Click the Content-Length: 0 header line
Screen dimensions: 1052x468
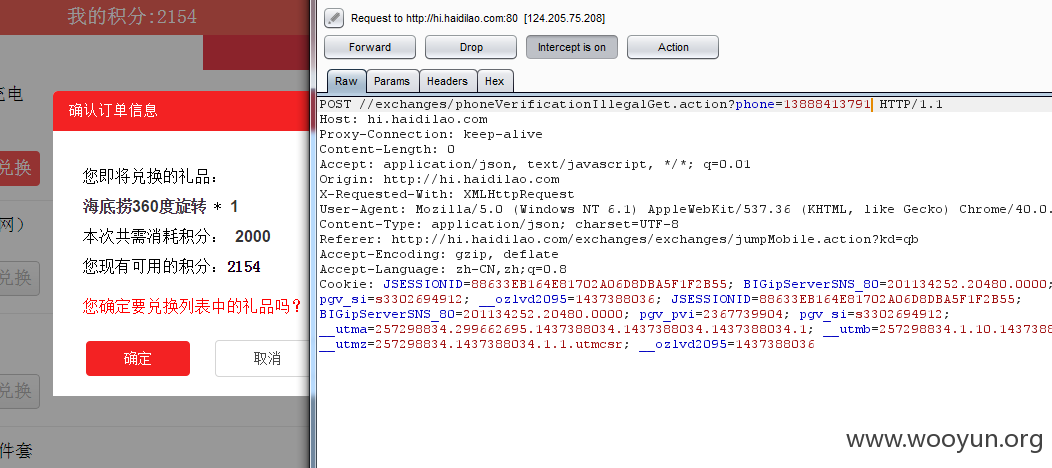click(x=387, y=149)
